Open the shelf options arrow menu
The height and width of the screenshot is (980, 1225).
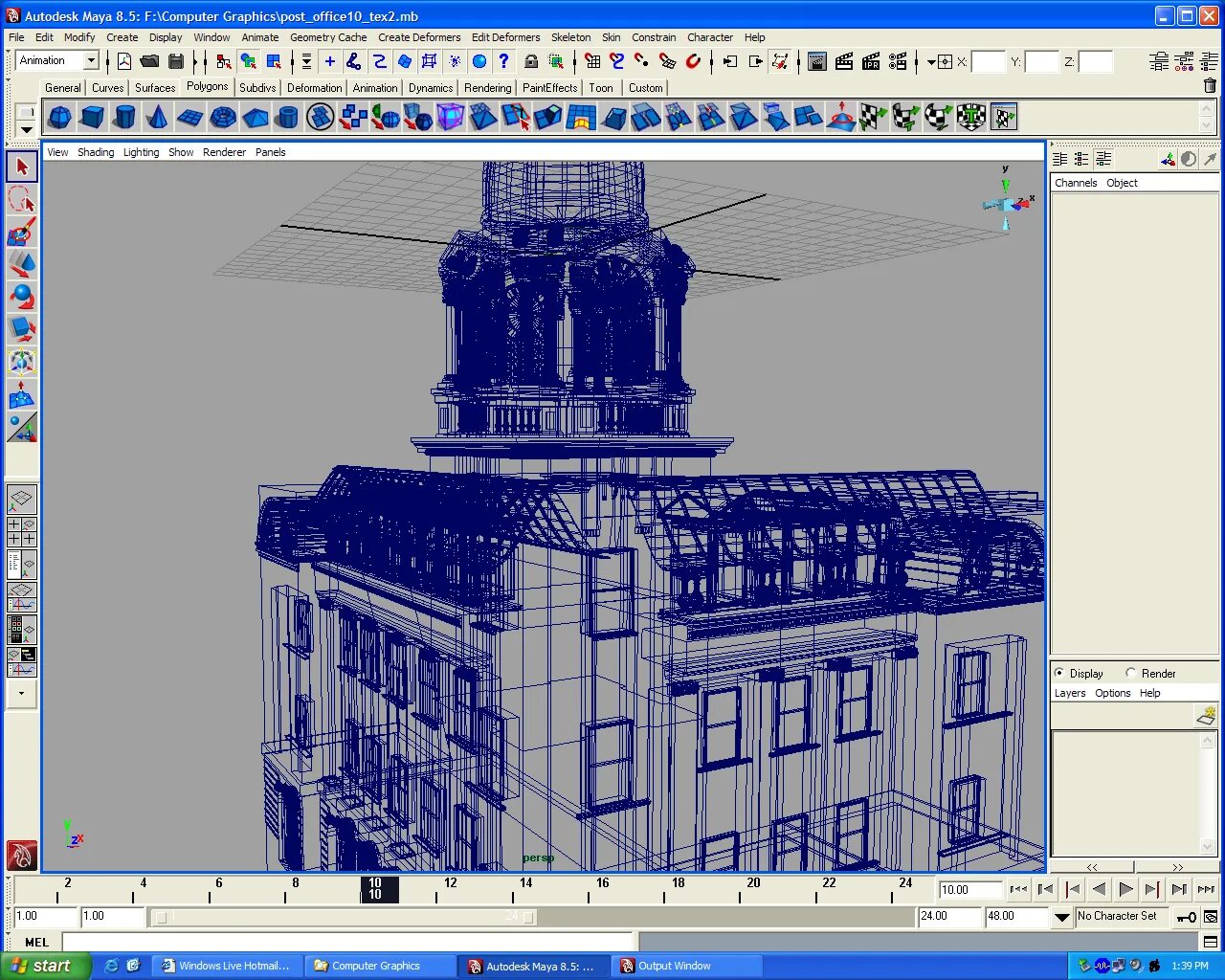(x=27, y=128)
